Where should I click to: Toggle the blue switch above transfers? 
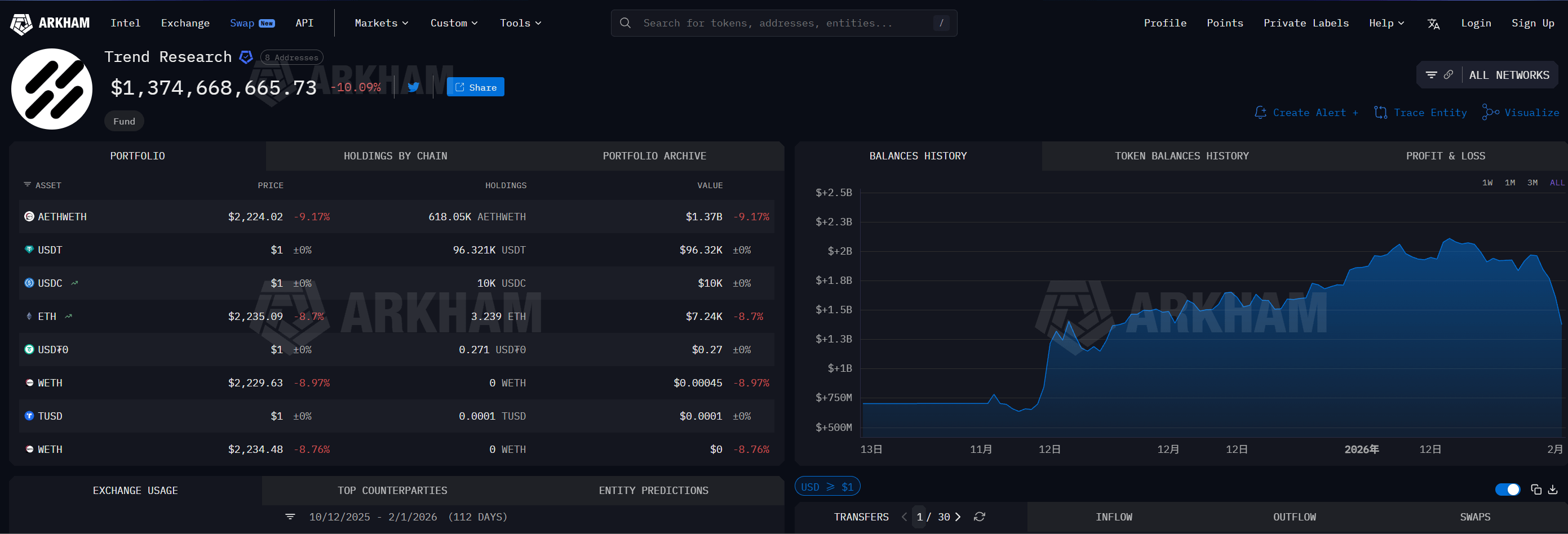1507,489
